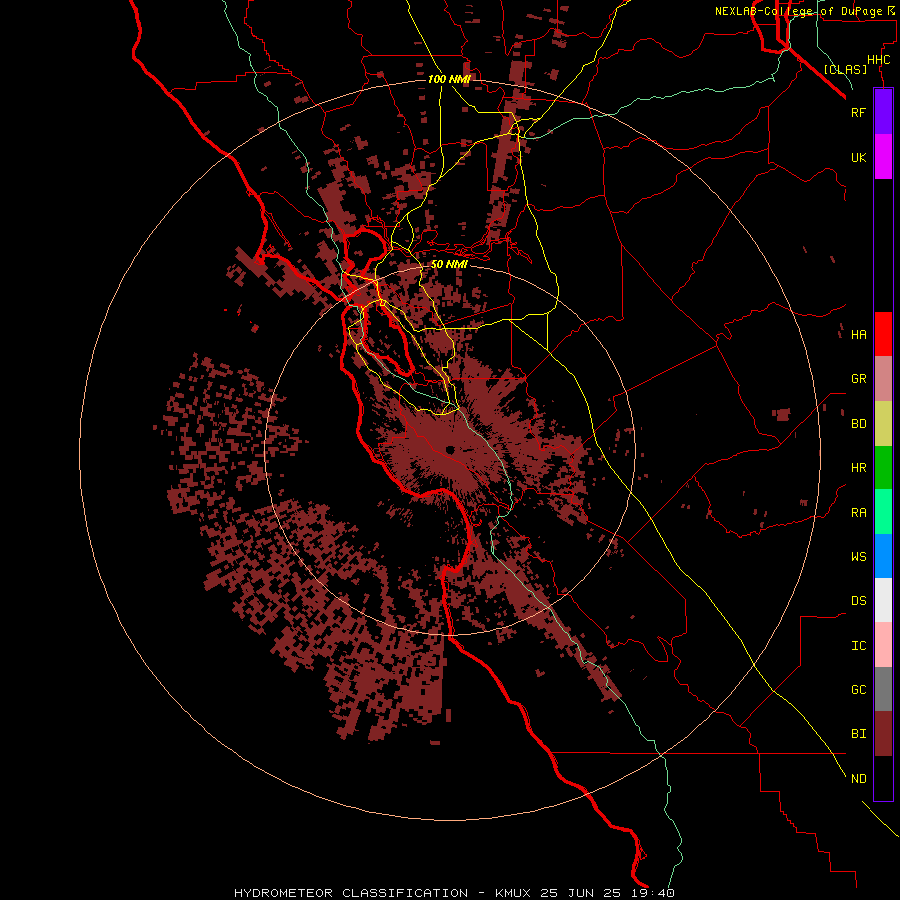Click the light pink IC legend swatch
This screenshot has height=900, width=900.
[883, 645]
